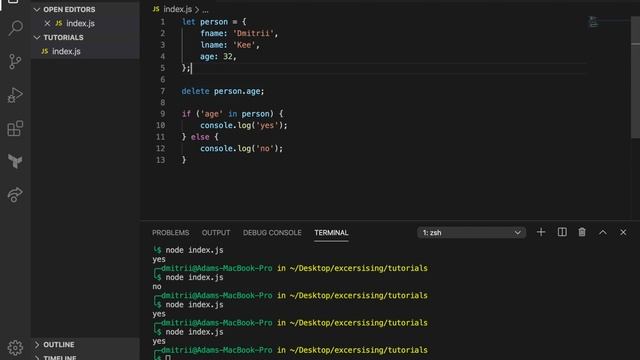Click the 'no' output in terminal
The image size is (640, 360).
pyautogui.click(x=157, y=287)
